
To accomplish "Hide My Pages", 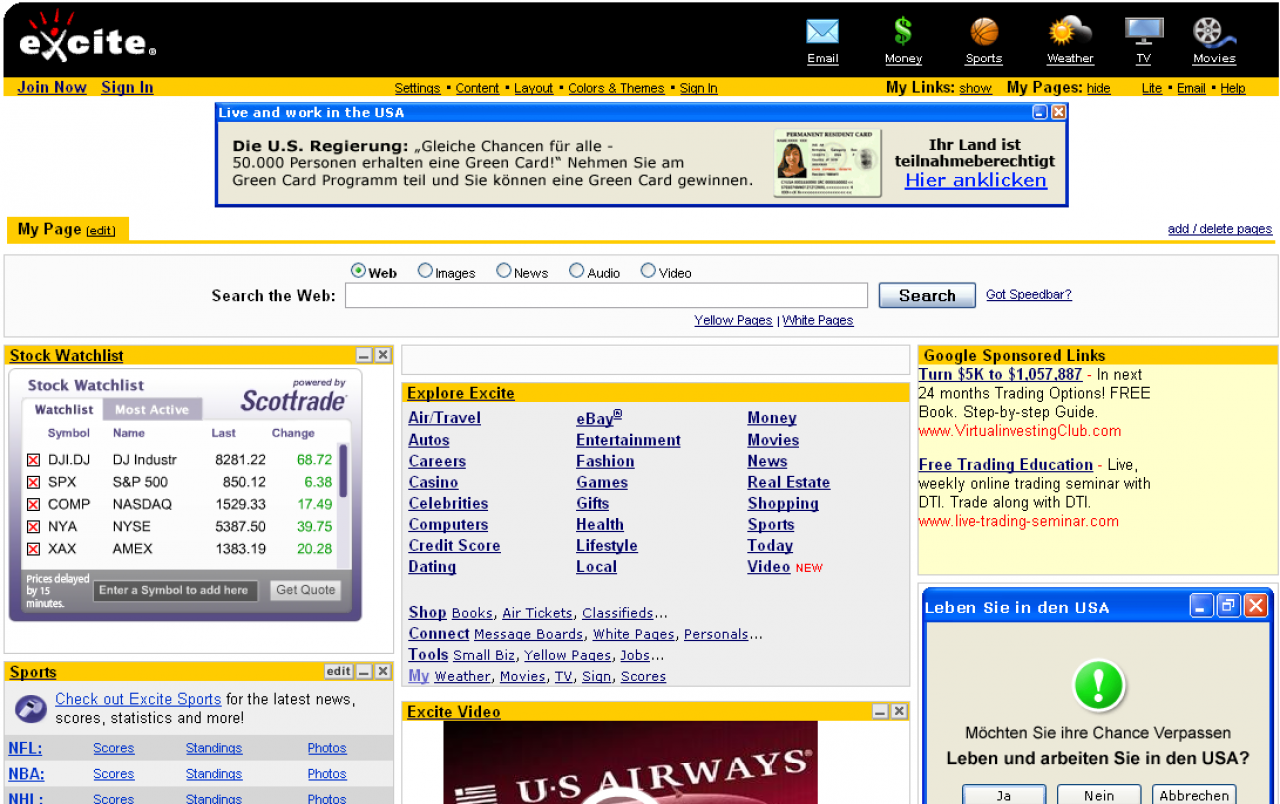I will coord(1098,88).
